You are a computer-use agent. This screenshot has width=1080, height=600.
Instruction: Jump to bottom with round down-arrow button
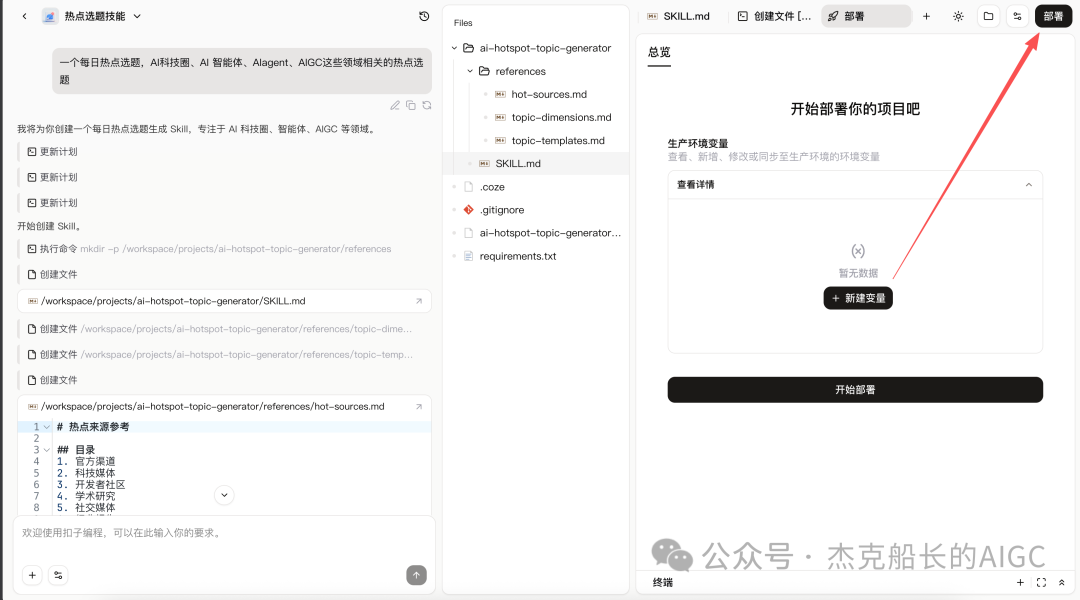tap(225, 495)
